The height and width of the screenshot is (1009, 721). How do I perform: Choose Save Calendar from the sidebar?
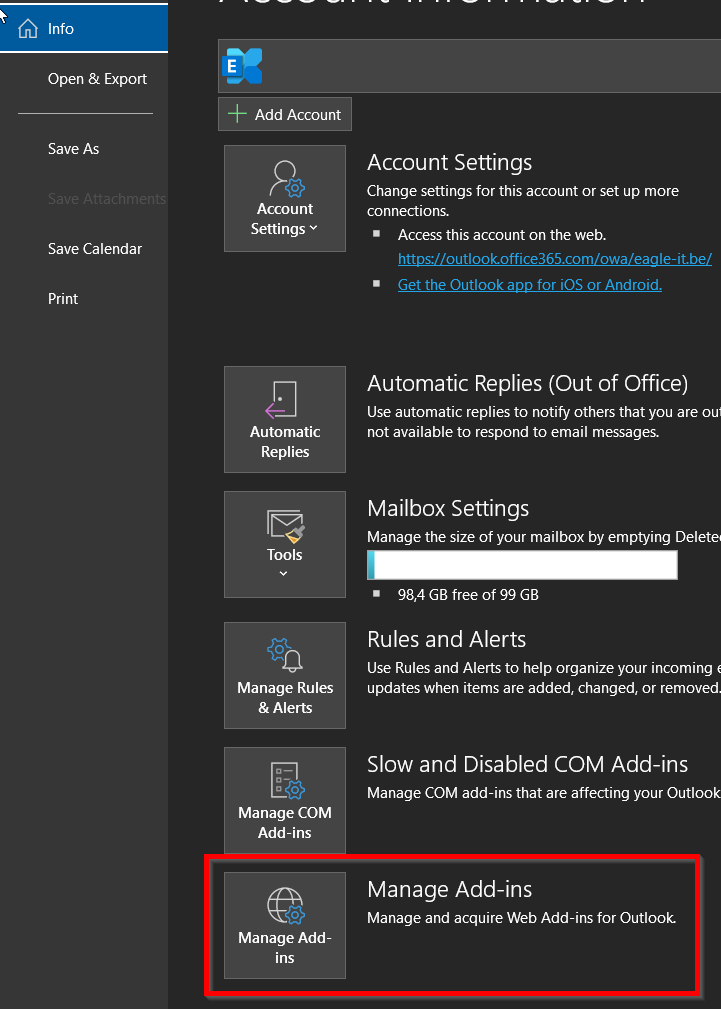95,248
